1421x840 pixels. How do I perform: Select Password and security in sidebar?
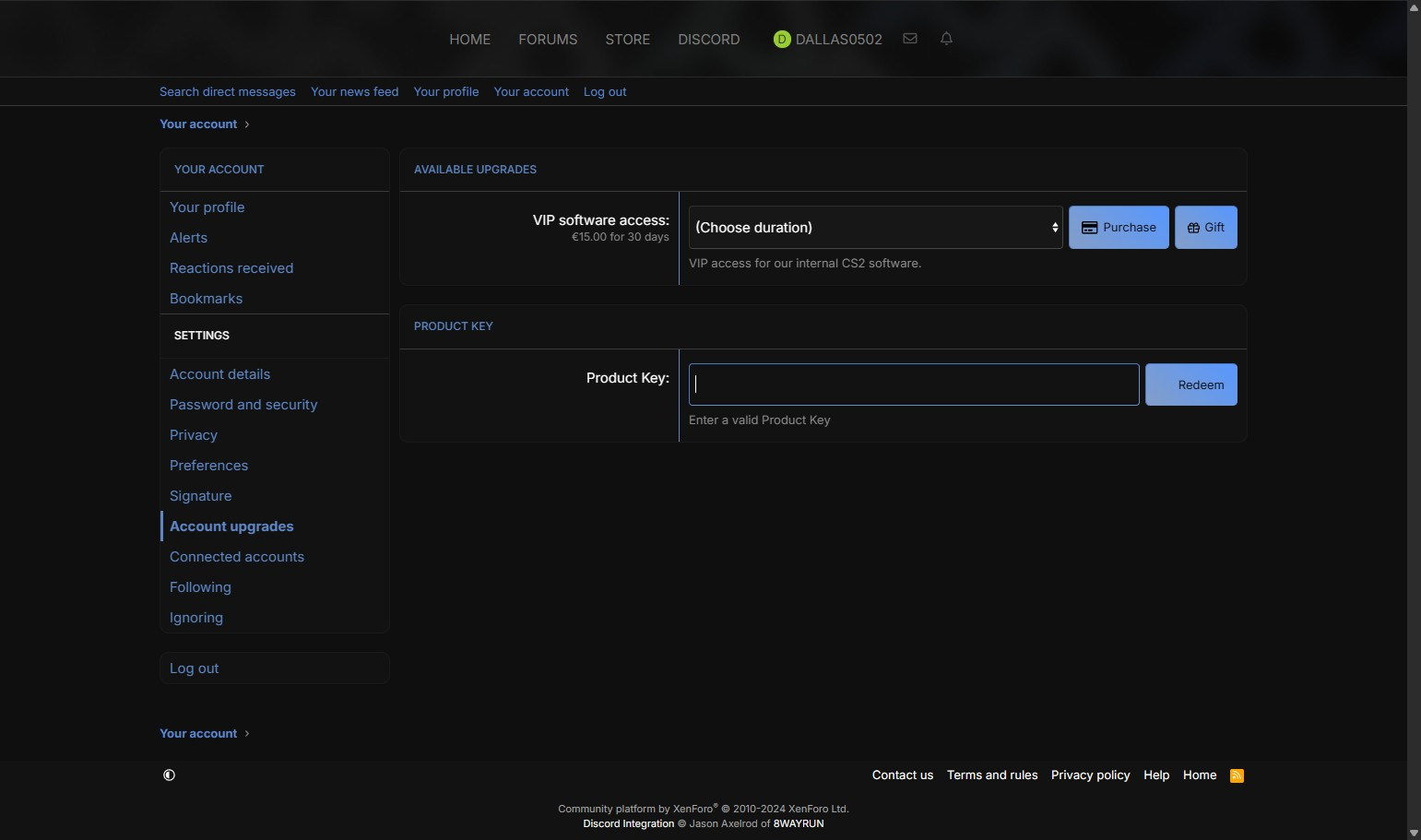243,405
